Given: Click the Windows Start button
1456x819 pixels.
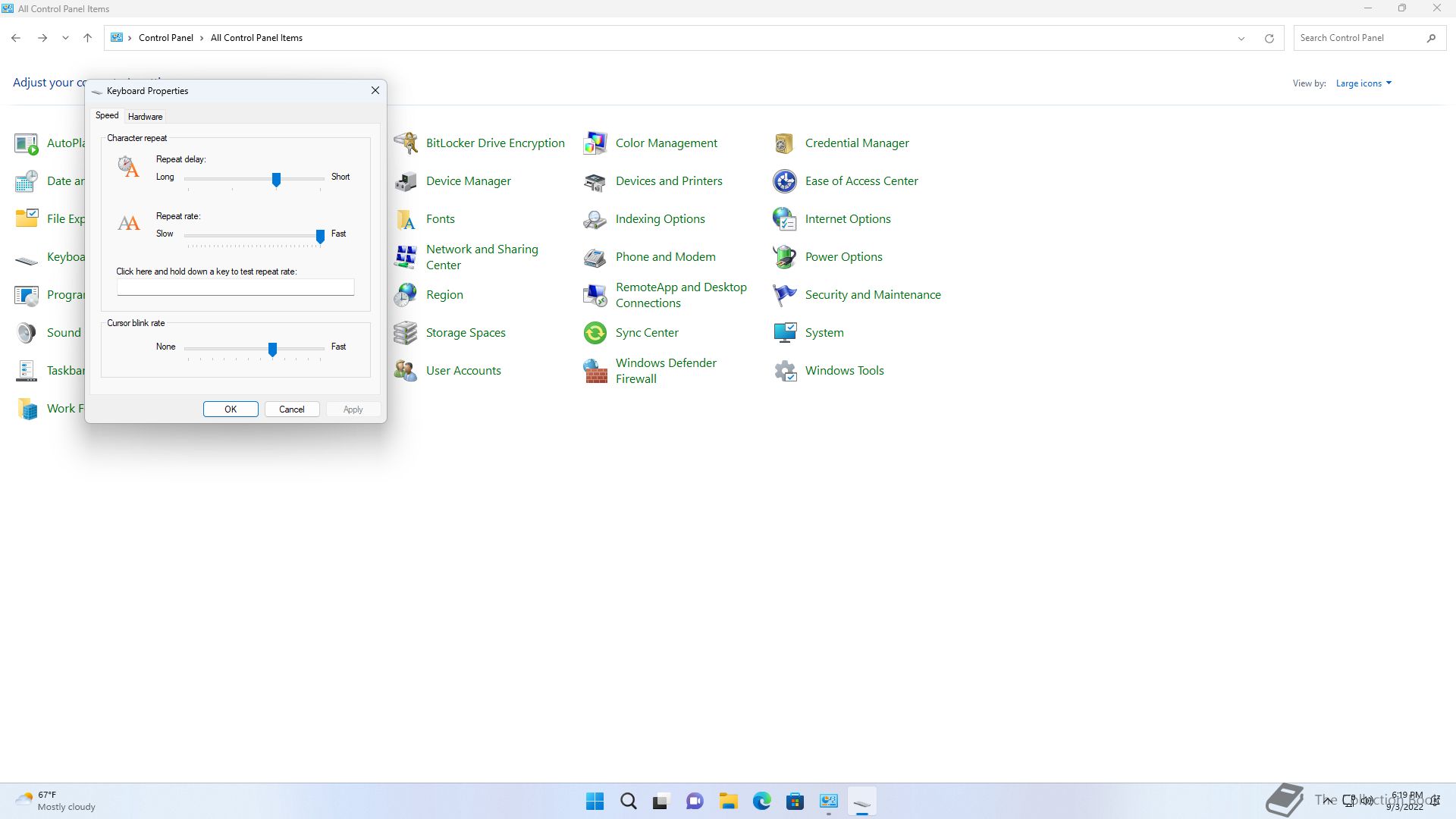Looking at the screenshot, I should click(595, 802).
